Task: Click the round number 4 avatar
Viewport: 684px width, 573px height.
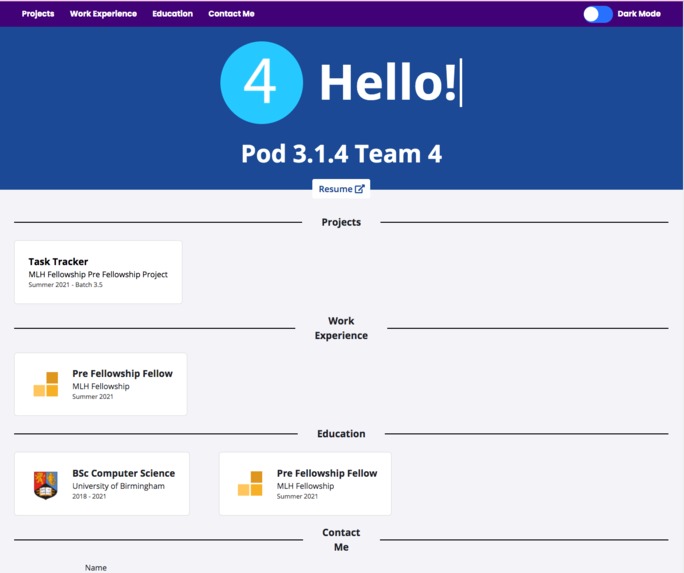Action: coord(261,82)
